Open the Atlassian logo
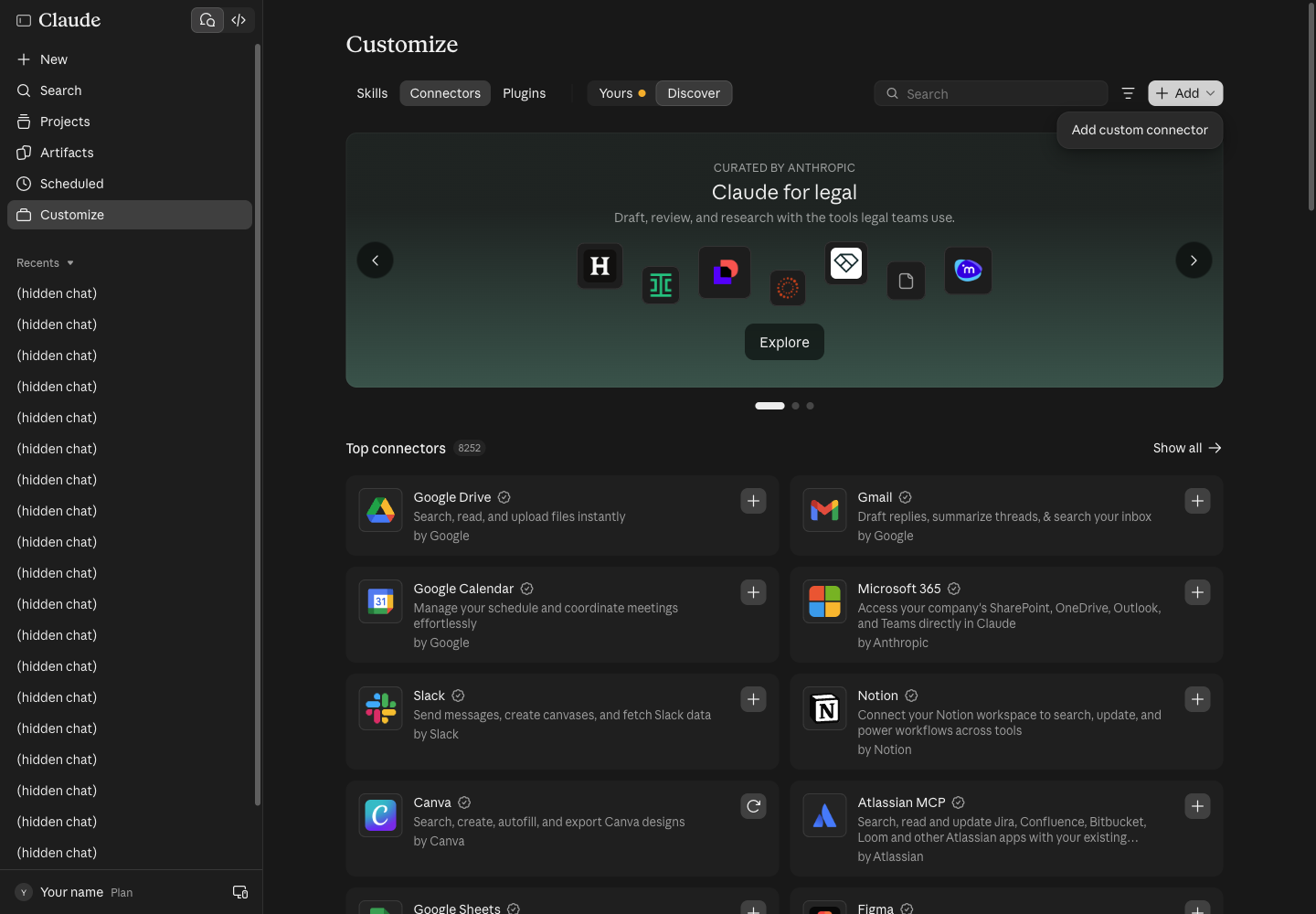 coord(824,815)
